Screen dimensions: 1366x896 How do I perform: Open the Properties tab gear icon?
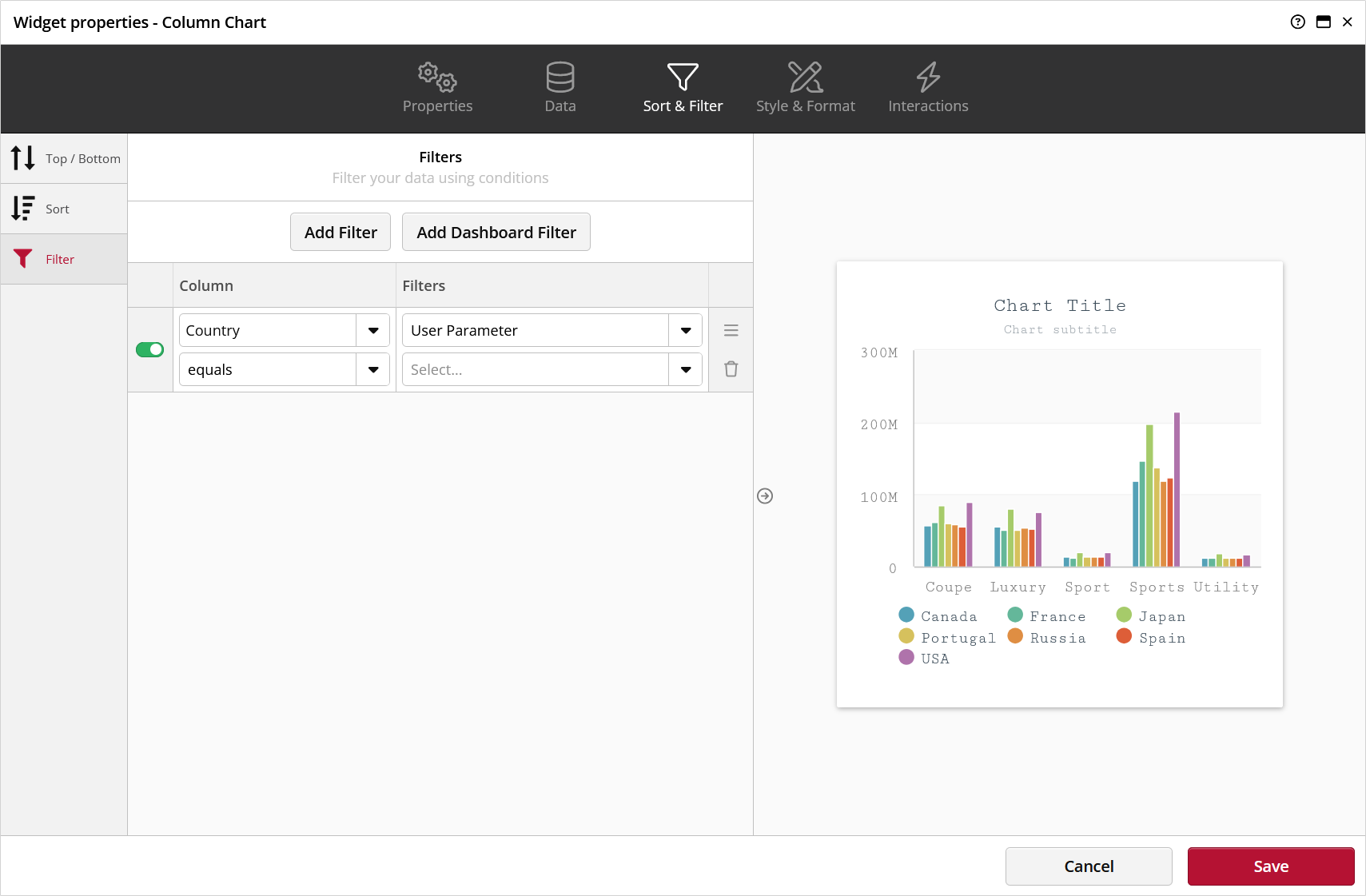(437, 77)
